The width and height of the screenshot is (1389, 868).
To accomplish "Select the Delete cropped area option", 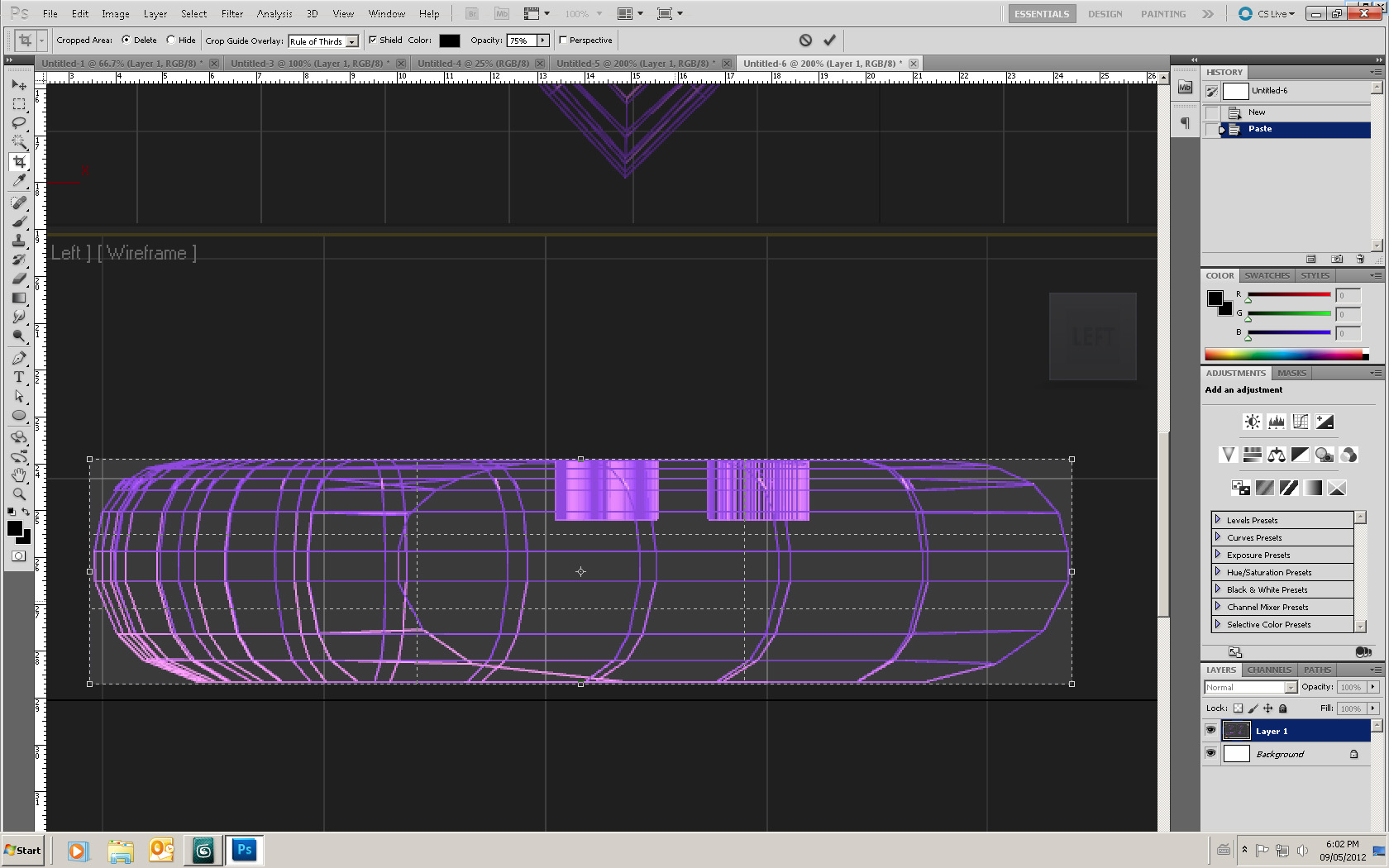I will 126,40.
